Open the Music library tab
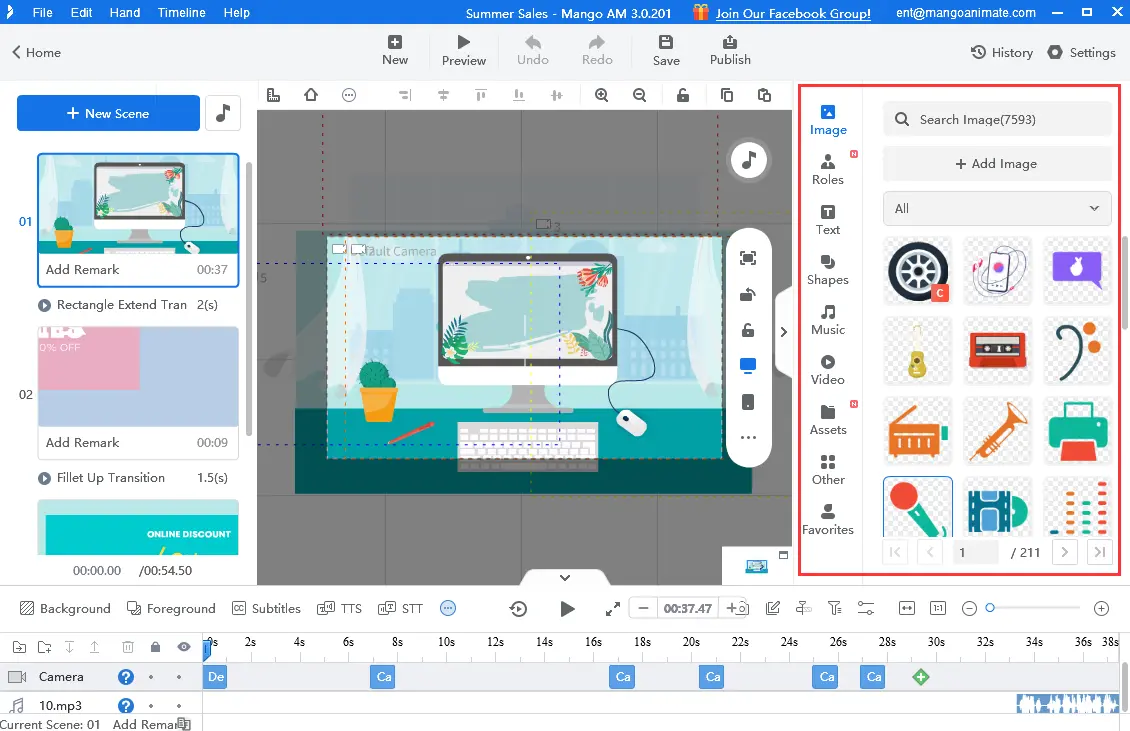1130x731 pixels. [827, 319]
